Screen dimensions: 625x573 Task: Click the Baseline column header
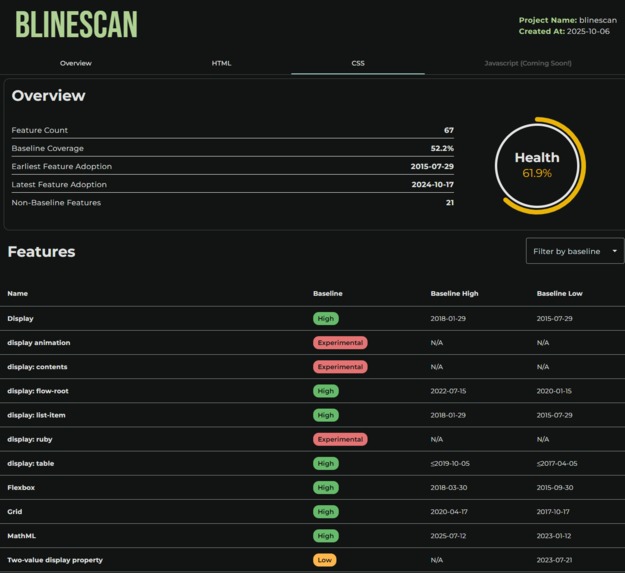pos(328,293)
